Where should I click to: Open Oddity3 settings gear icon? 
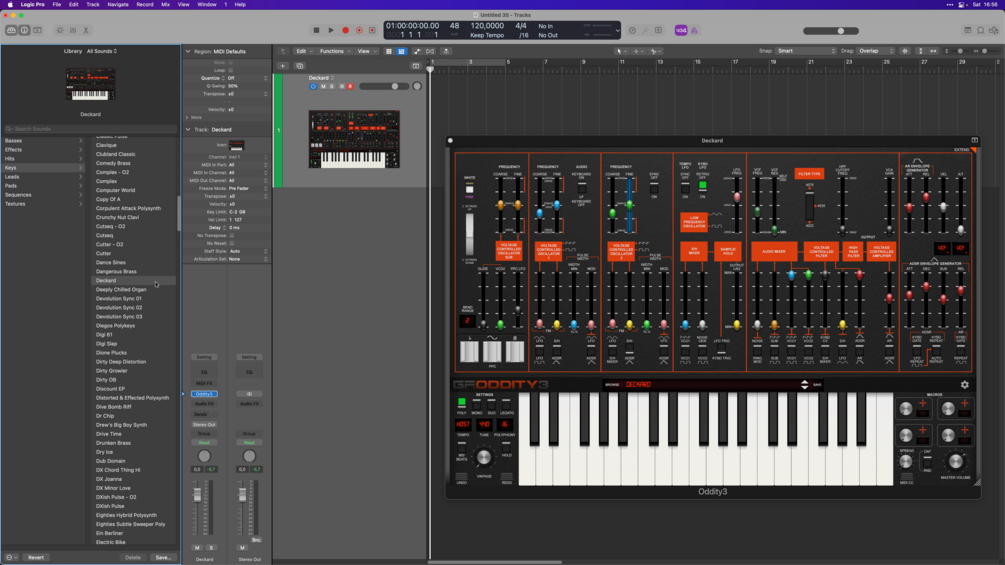965,384
